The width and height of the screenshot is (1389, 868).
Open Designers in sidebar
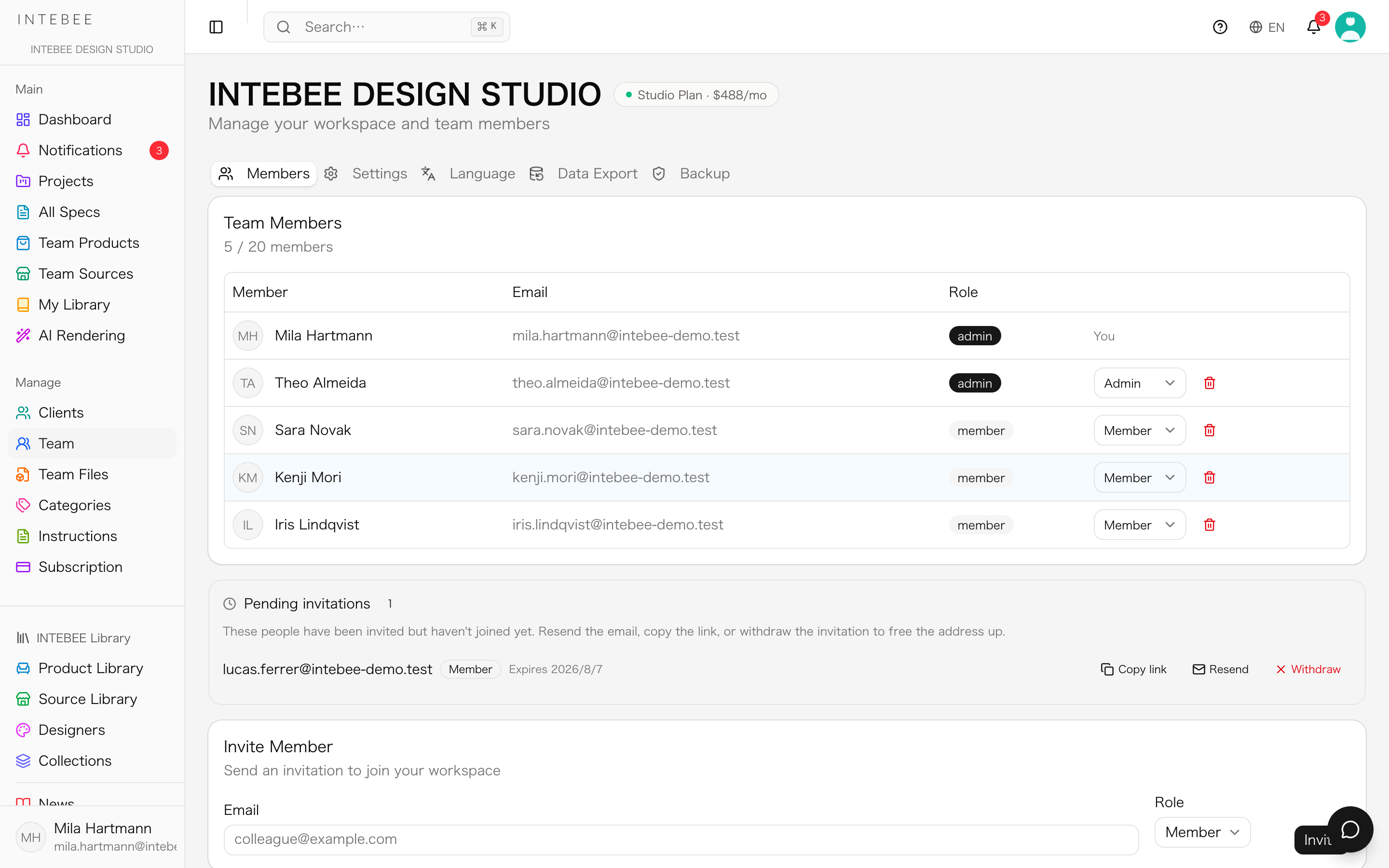click(92, 730)
